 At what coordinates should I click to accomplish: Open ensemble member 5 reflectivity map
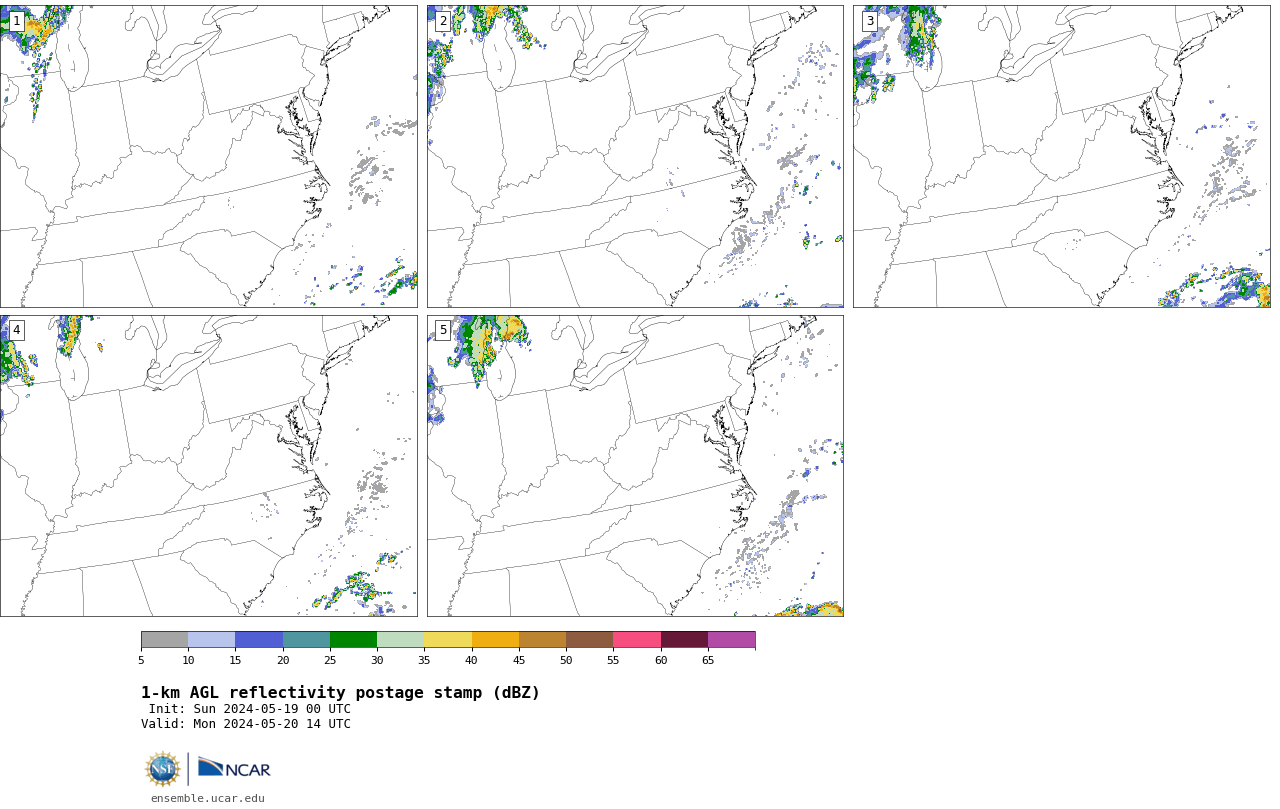(635, 466)
